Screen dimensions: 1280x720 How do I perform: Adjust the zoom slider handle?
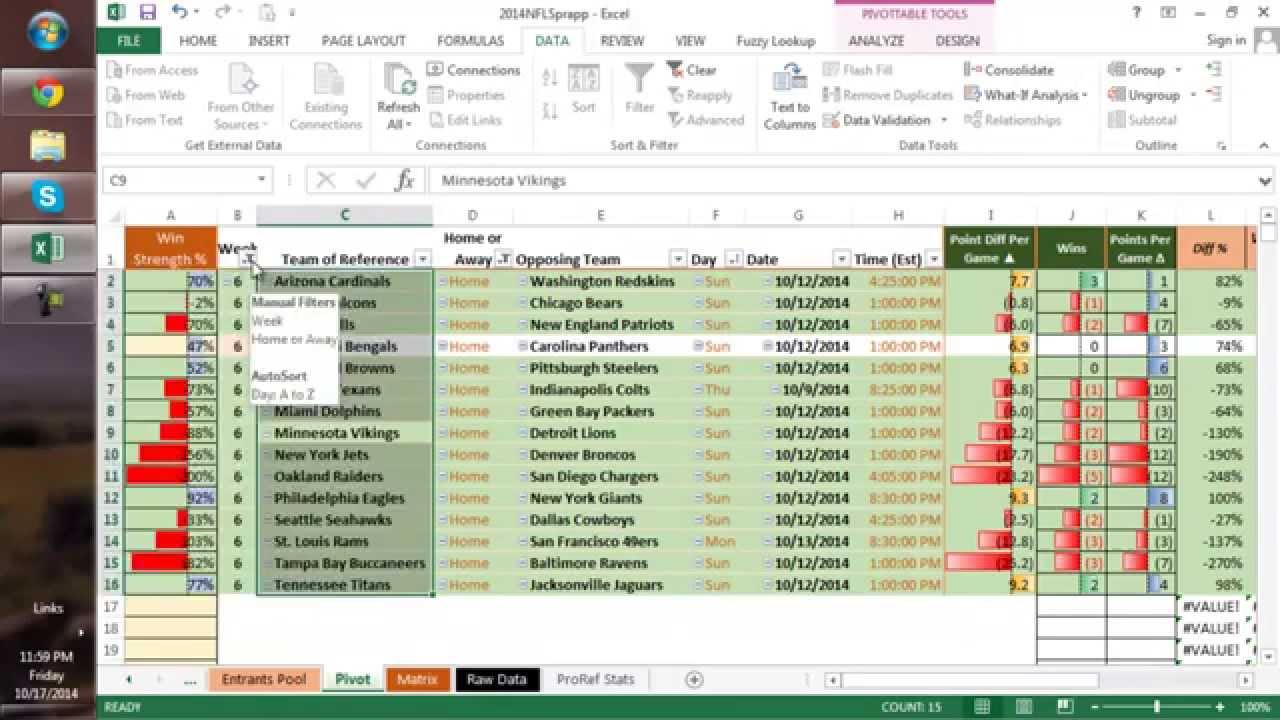(1157, 707)
